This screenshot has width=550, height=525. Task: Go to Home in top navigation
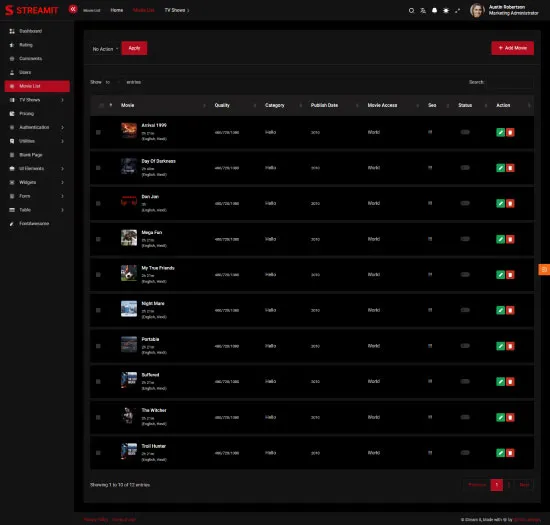click(x=116, y=10)
